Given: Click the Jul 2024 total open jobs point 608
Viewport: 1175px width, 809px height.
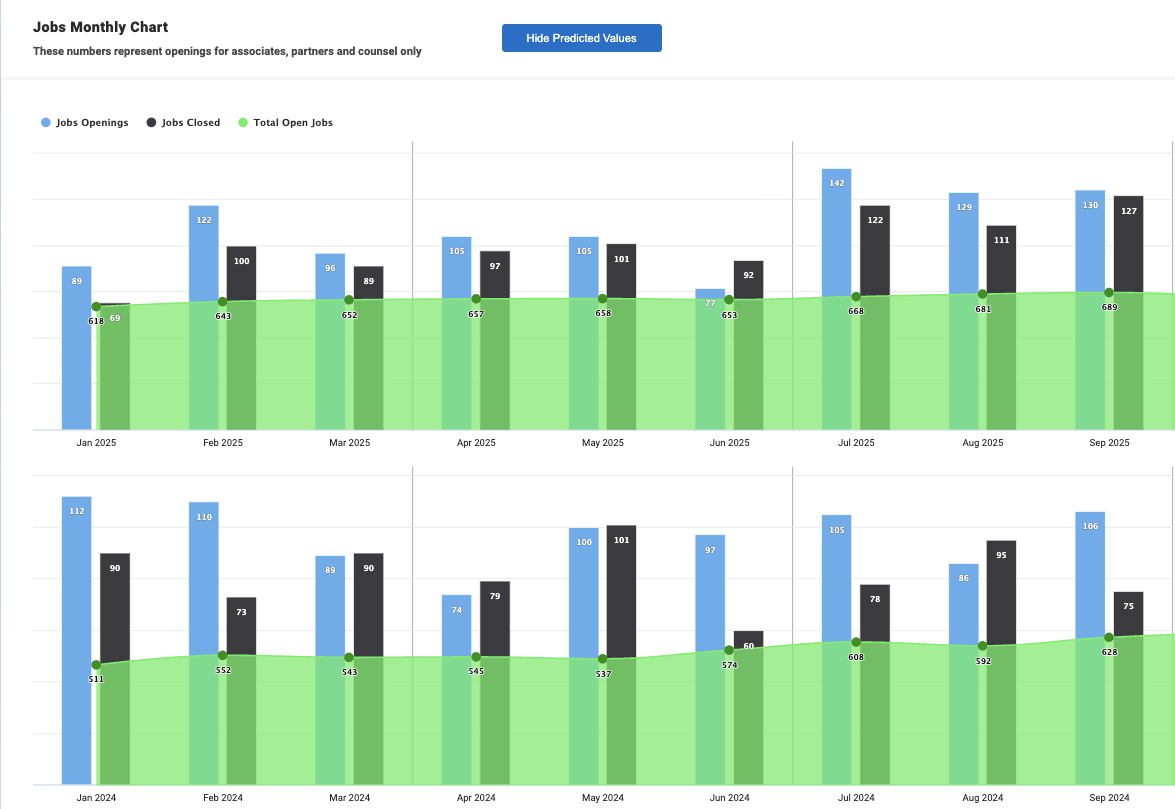Looking at the screenshot, I should click(x=856, y=642).
